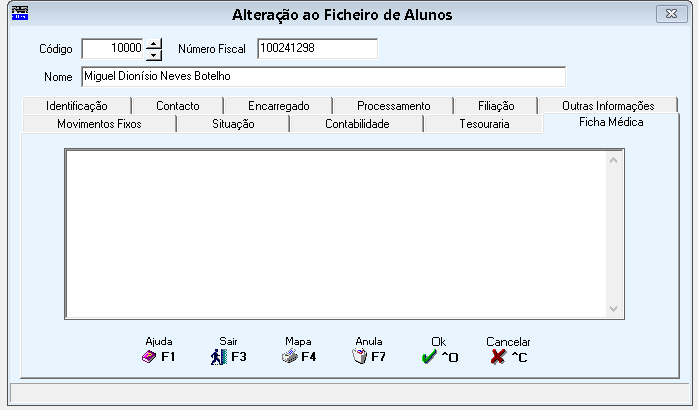The height and width of the screenshot is (410, 698).
Task: Click the Nome text field
Action: pyautogui.click(x=324, y=77)
